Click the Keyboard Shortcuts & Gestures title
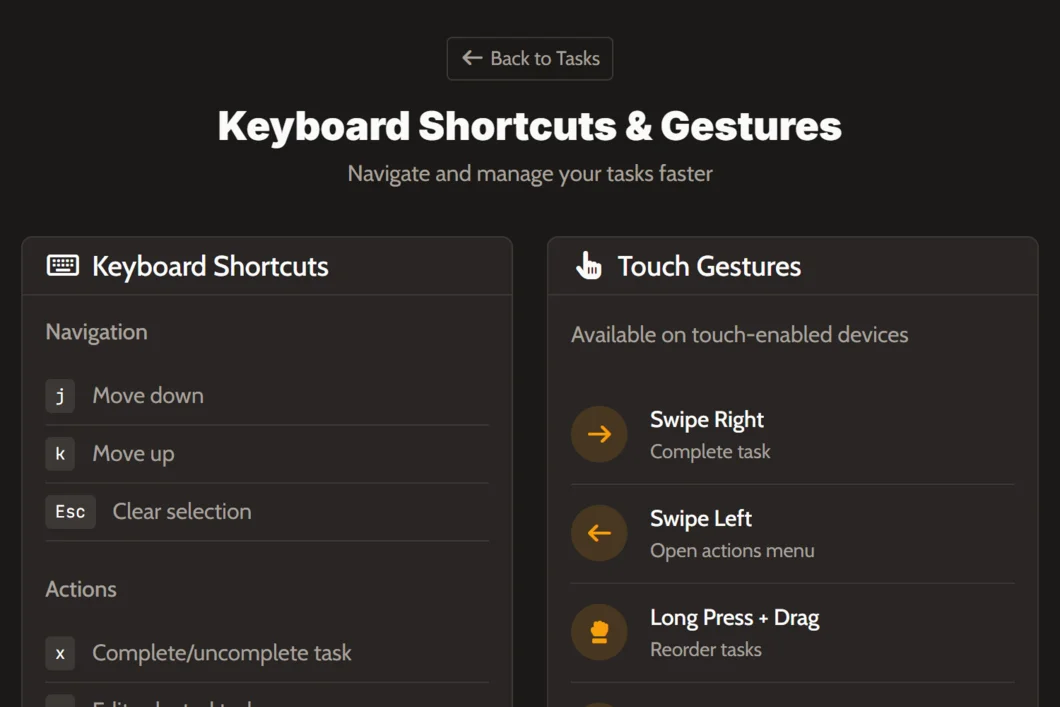The image size is (1060, 707). (x=529, y=125)
